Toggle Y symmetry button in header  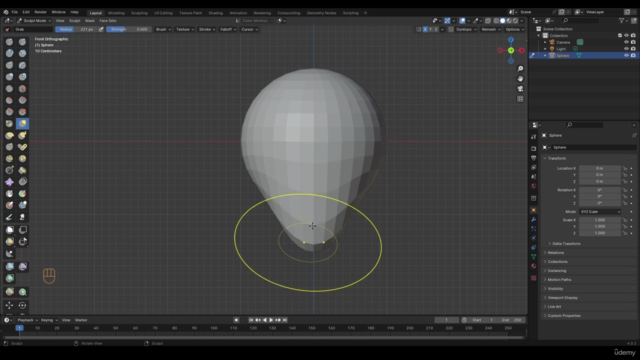tap(431, 29)
